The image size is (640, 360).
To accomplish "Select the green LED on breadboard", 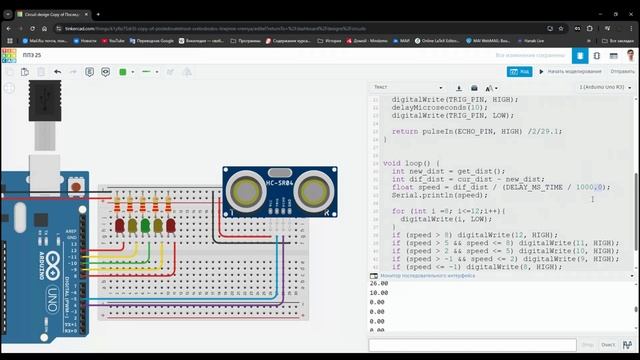I will [x=145, y=227].
